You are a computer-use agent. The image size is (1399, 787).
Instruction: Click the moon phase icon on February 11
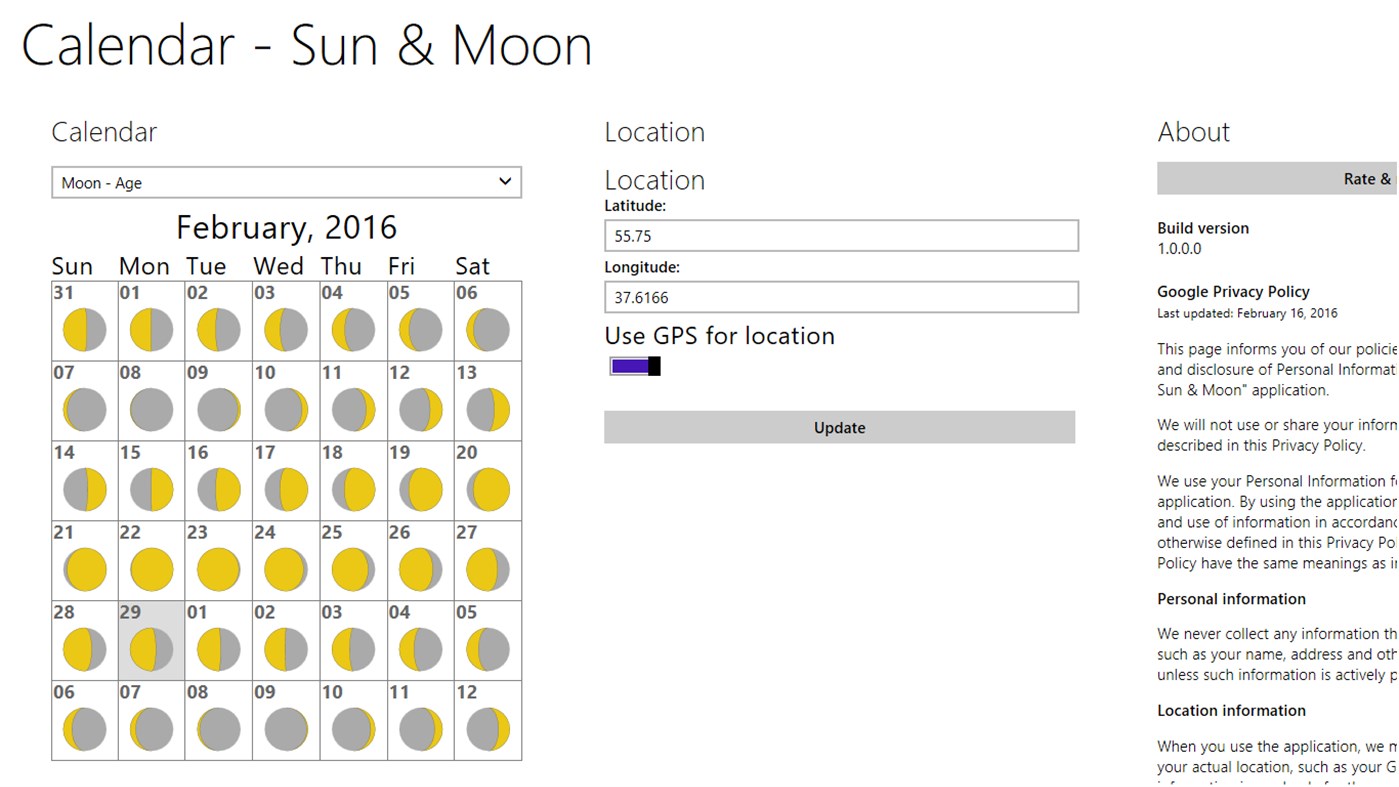pos(353,408)
